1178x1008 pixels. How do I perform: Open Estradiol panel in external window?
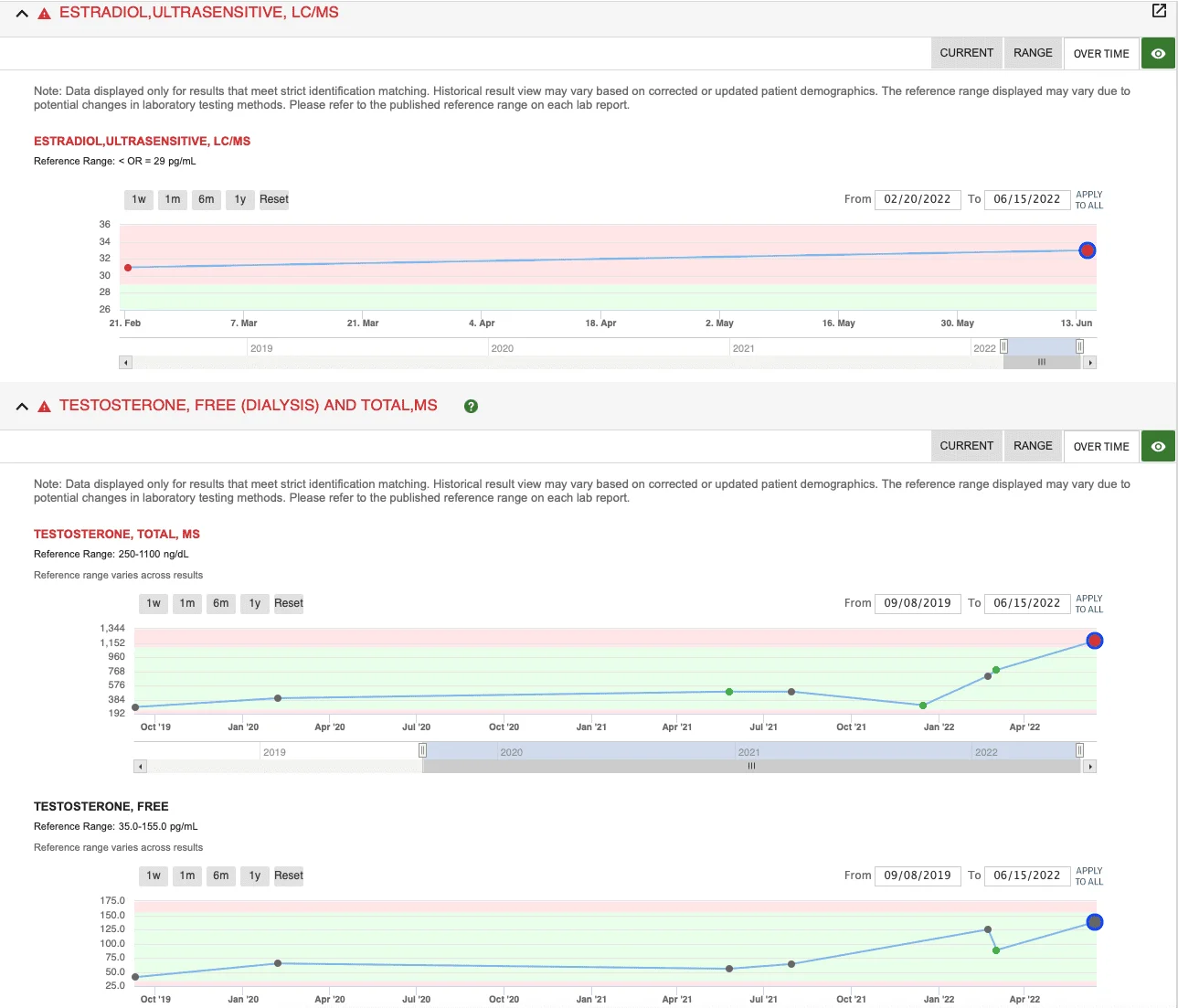pyautogui.click(x=1159, y=11)
